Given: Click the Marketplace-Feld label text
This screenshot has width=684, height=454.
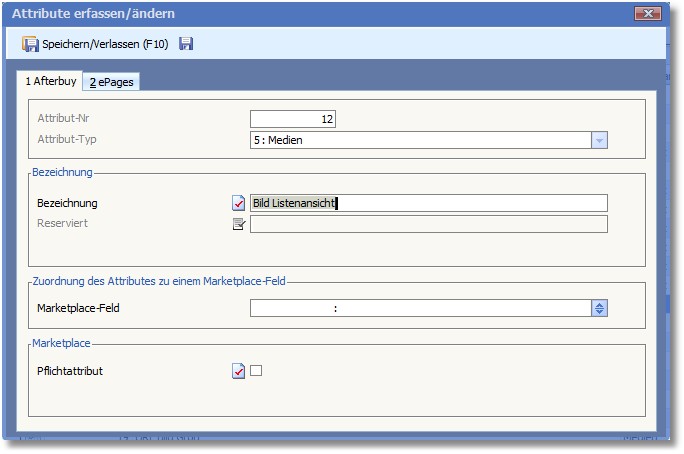Looking at the screenshot, I should (77, 308).
